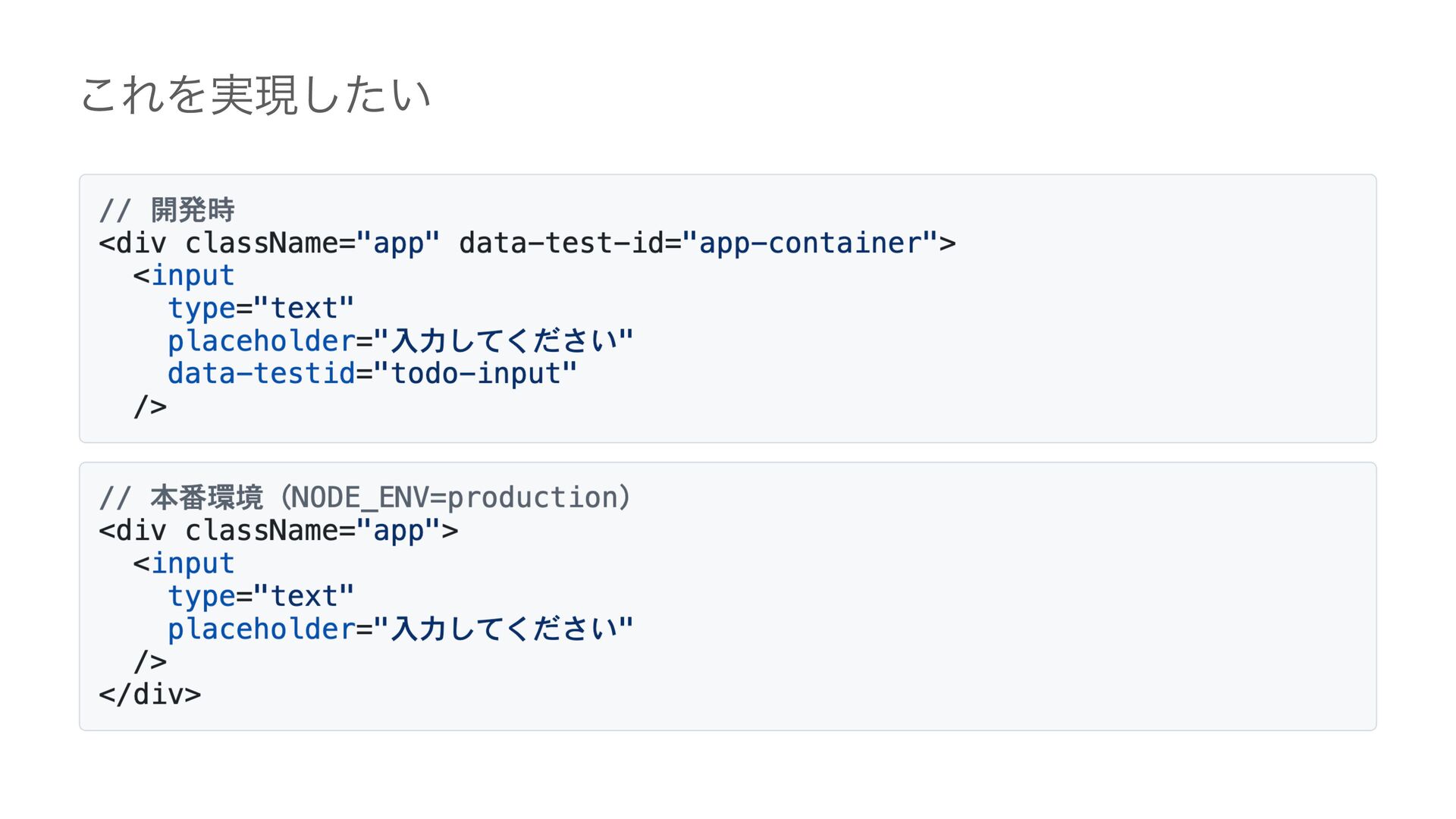Click the self-closing tag in production block
Screen dimensions: 1456x819
pyautogui.click(x=150, y=662)
